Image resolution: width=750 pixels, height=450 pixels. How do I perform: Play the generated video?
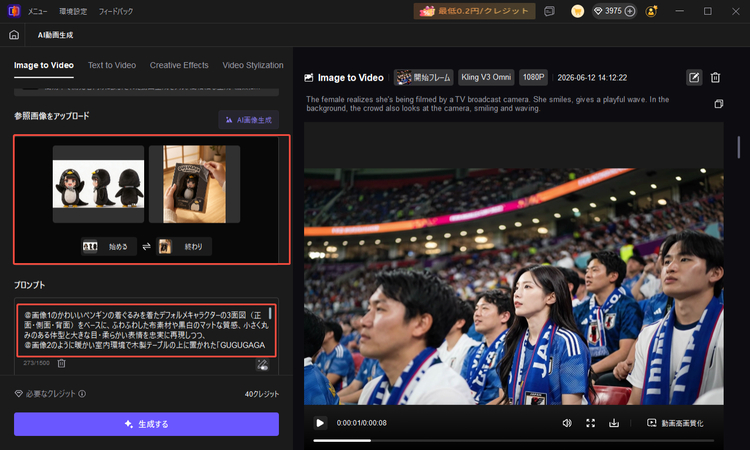point(320,423)
